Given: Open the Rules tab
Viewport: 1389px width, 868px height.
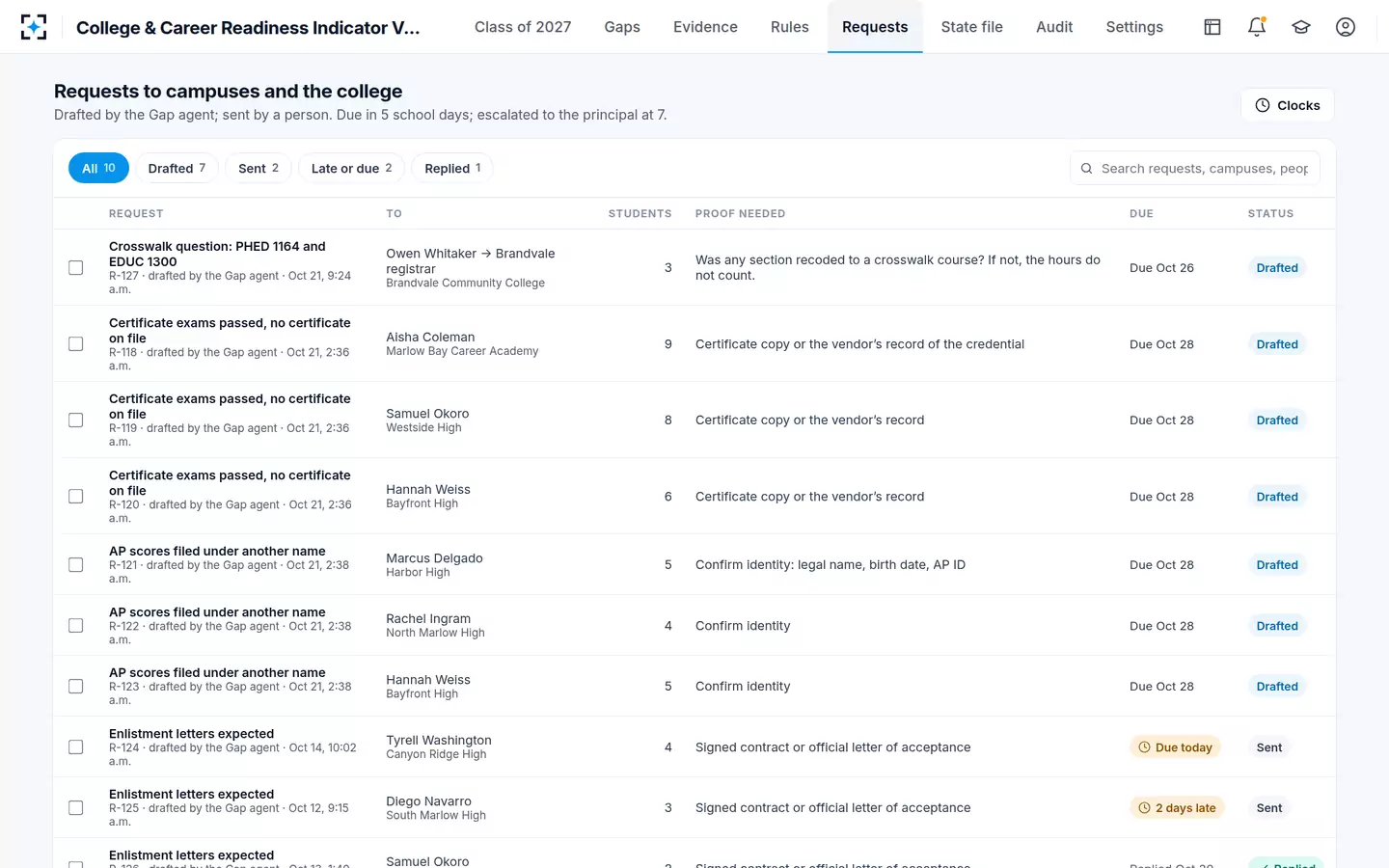Looking at the screenshot, I should click(x=790, y=27).
